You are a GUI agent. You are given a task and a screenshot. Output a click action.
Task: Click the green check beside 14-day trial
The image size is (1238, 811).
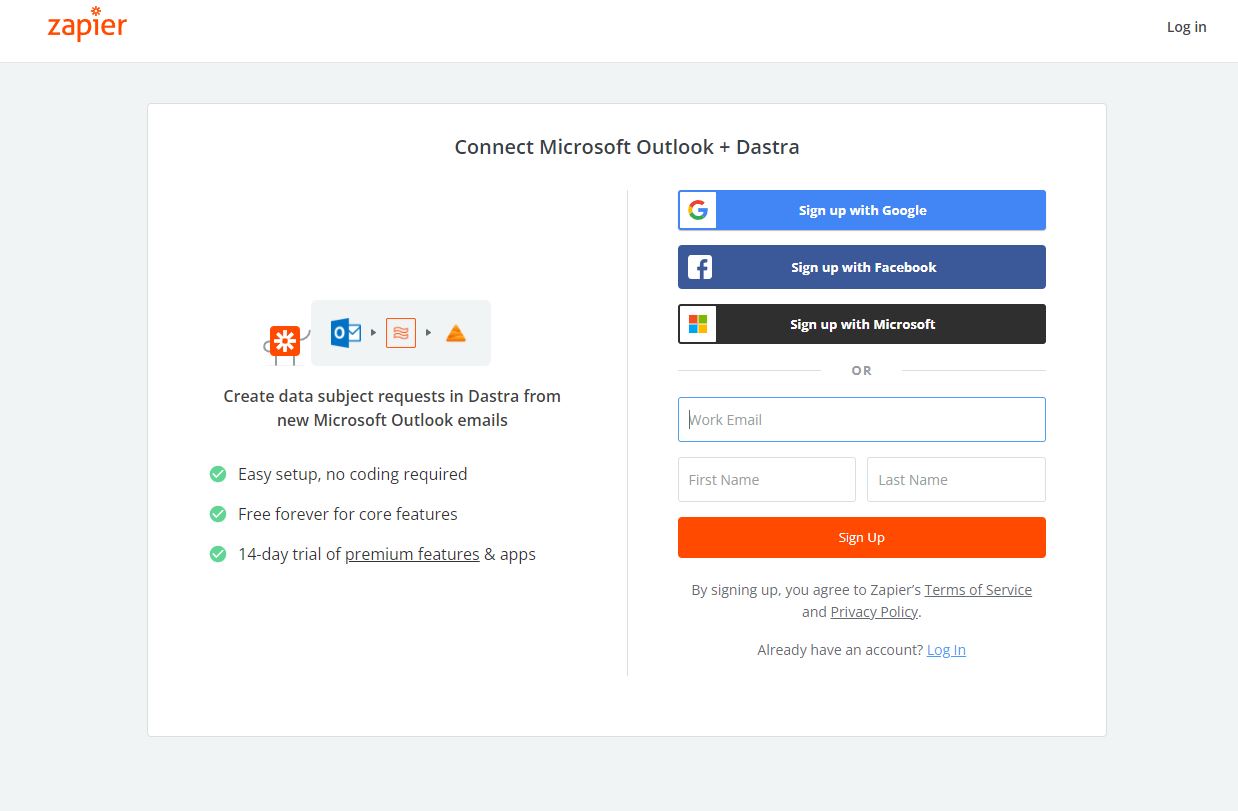coord(218,554)
